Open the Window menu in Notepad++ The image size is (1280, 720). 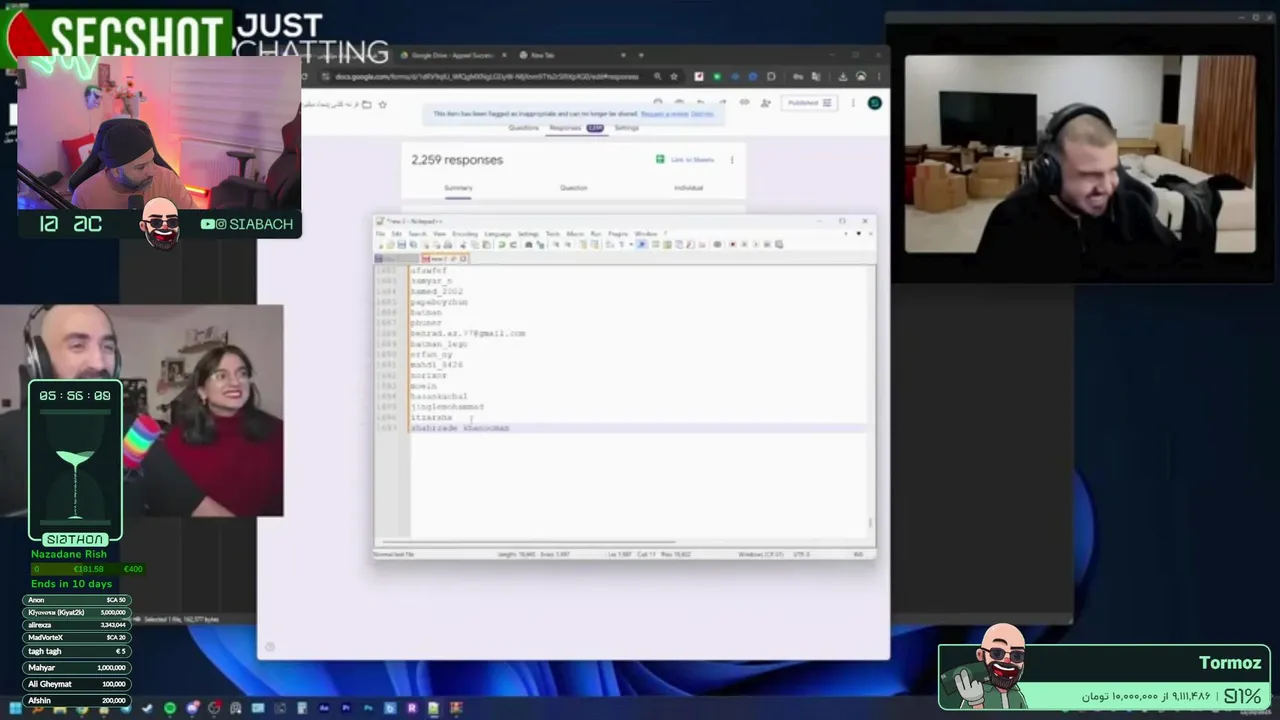646,234
